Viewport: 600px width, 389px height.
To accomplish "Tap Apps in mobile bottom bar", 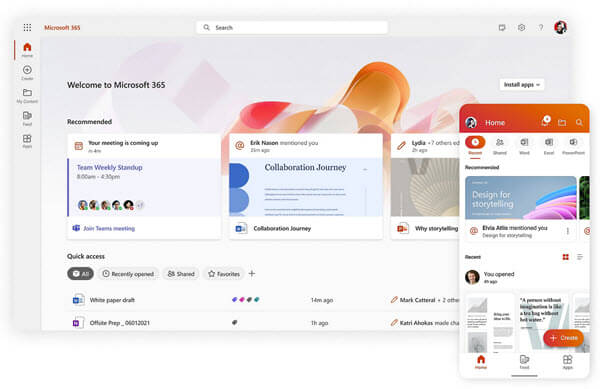I will (567, 362).
